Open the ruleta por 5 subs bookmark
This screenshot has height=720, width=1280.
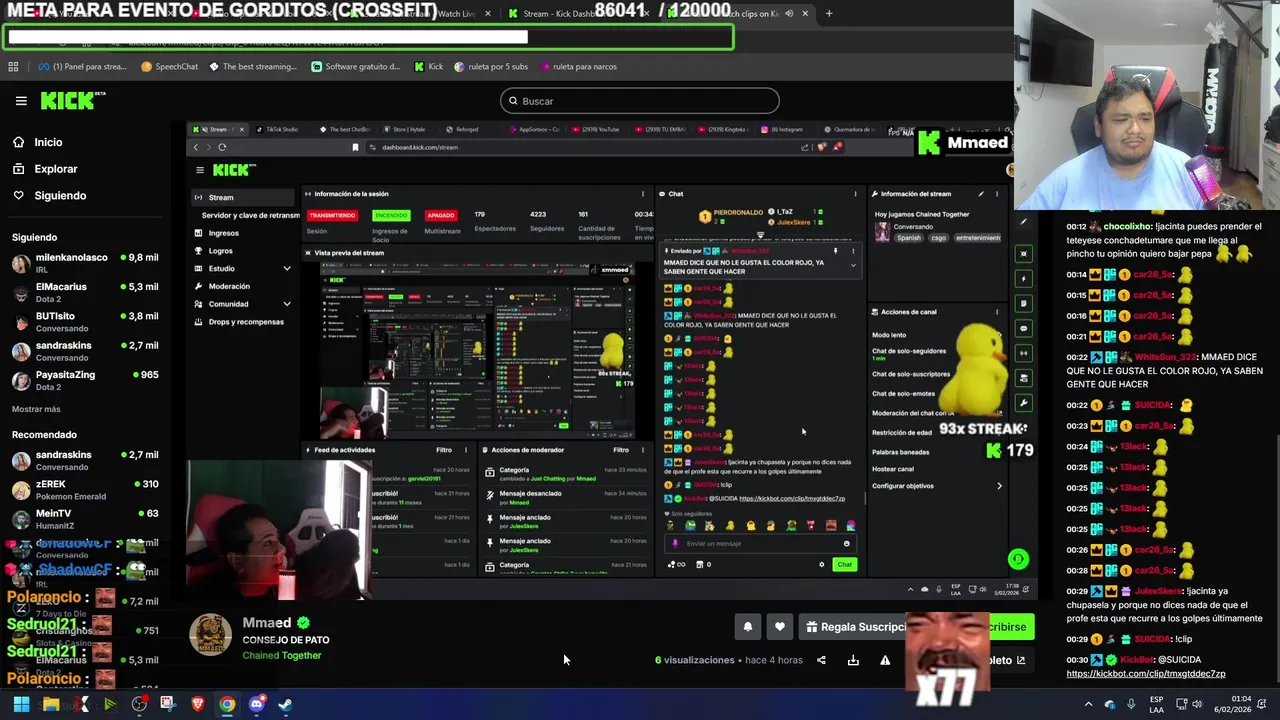491,67
